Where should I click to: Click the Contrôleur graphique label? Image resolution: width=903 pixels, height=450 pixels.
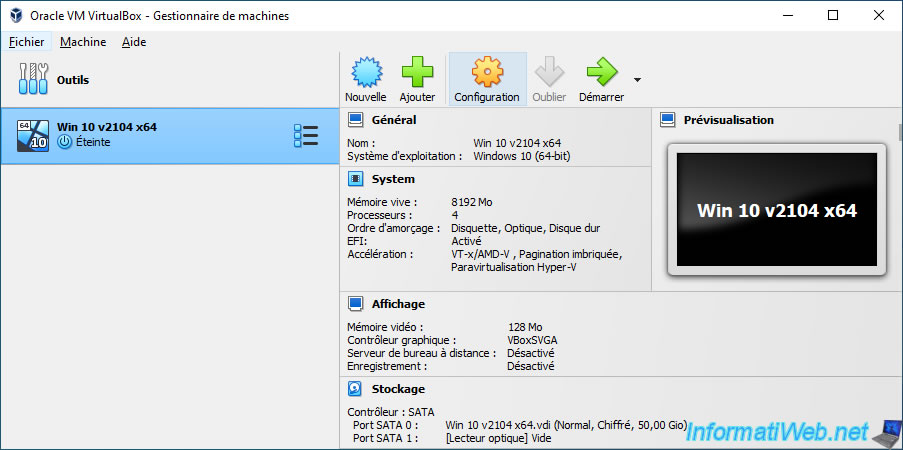[401, 340]
